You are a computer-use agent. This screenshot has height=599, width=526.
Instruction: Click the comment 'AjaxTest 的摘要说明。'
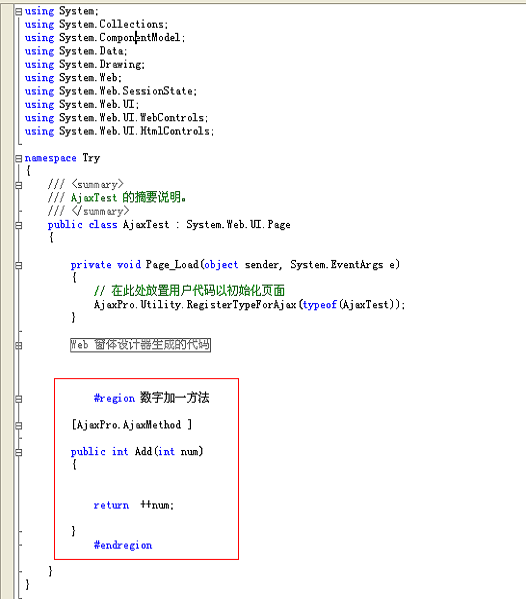click(x=128, y=198)
